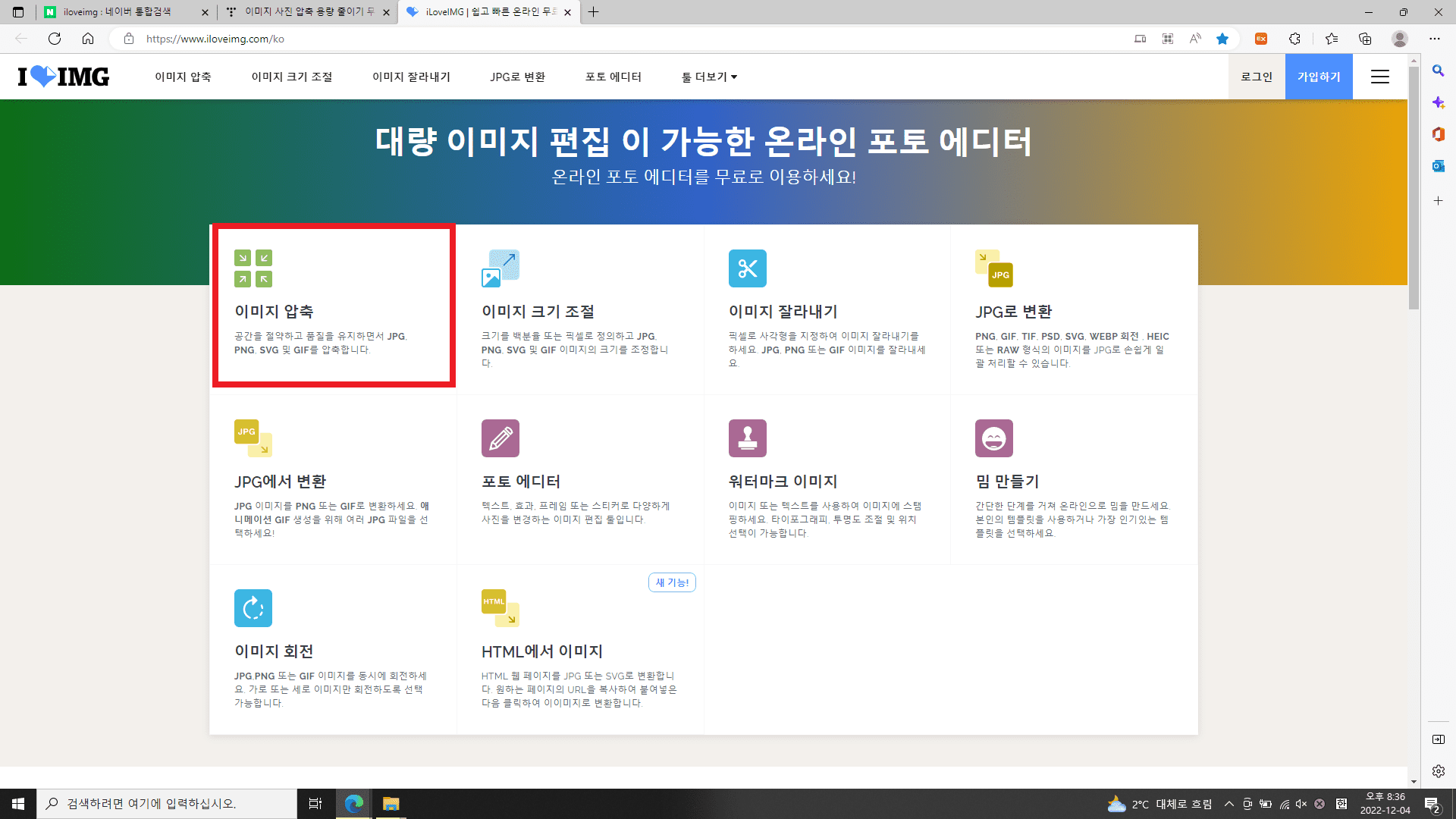Select JPG로 변환 in the nav bar
1456x819 pixels.
518,77
